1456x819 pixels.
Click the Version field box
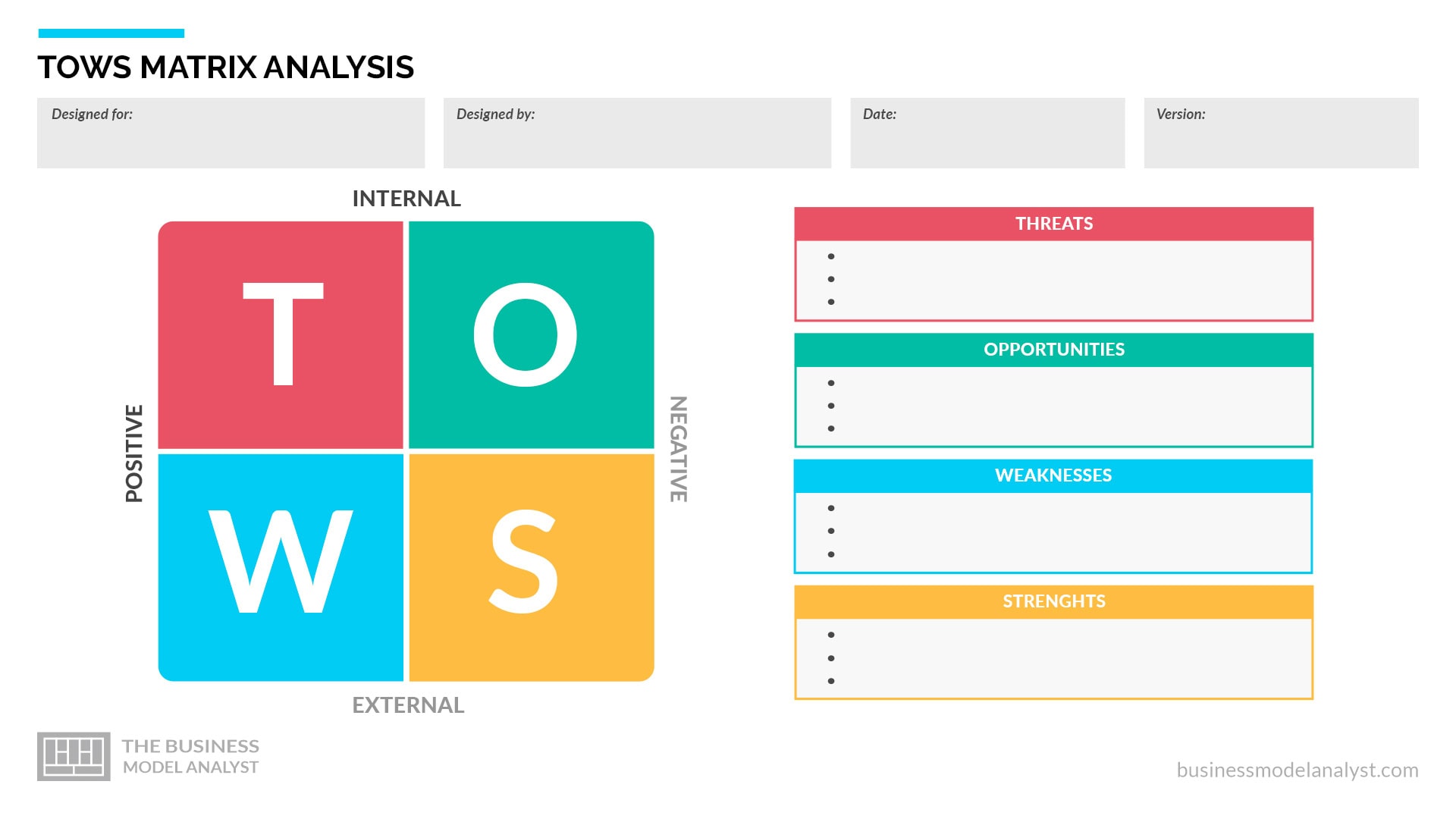click(1281, 133)
